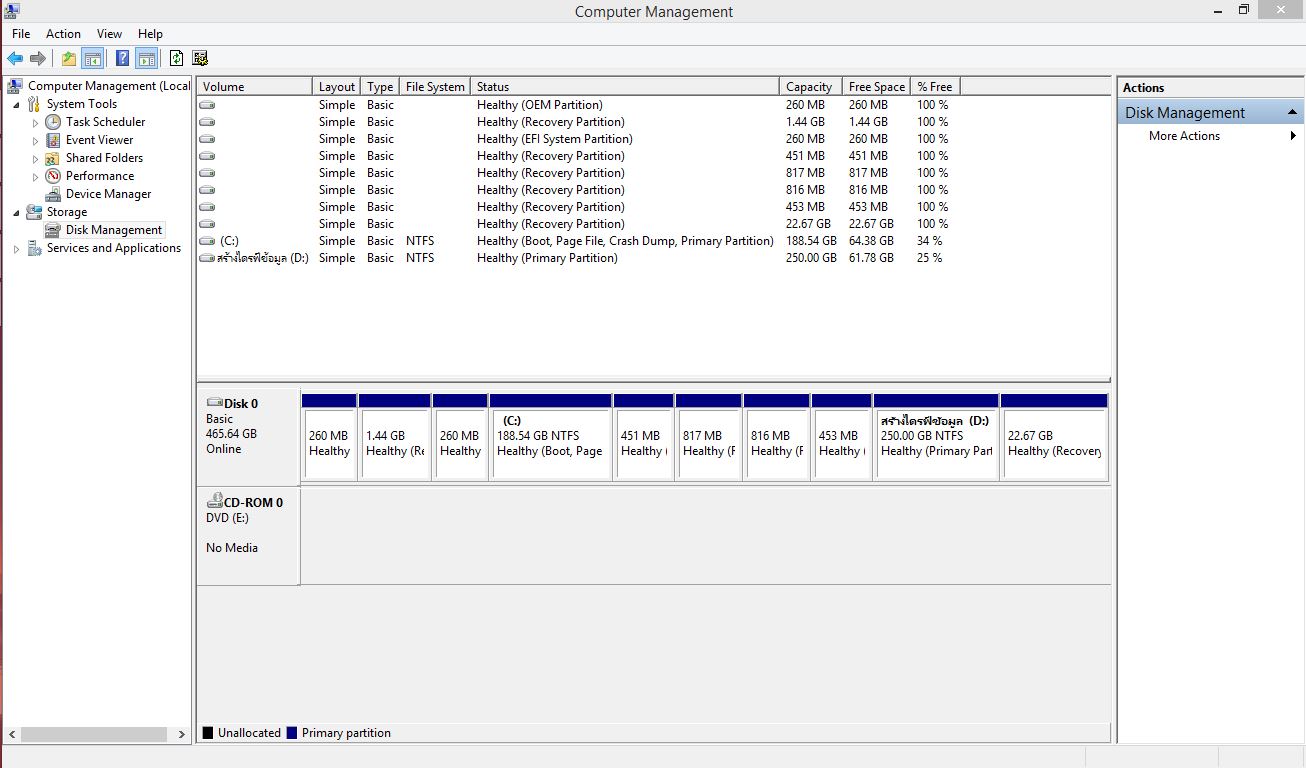
Task: Expand the Performance tree node
Action: pos(35,177)
